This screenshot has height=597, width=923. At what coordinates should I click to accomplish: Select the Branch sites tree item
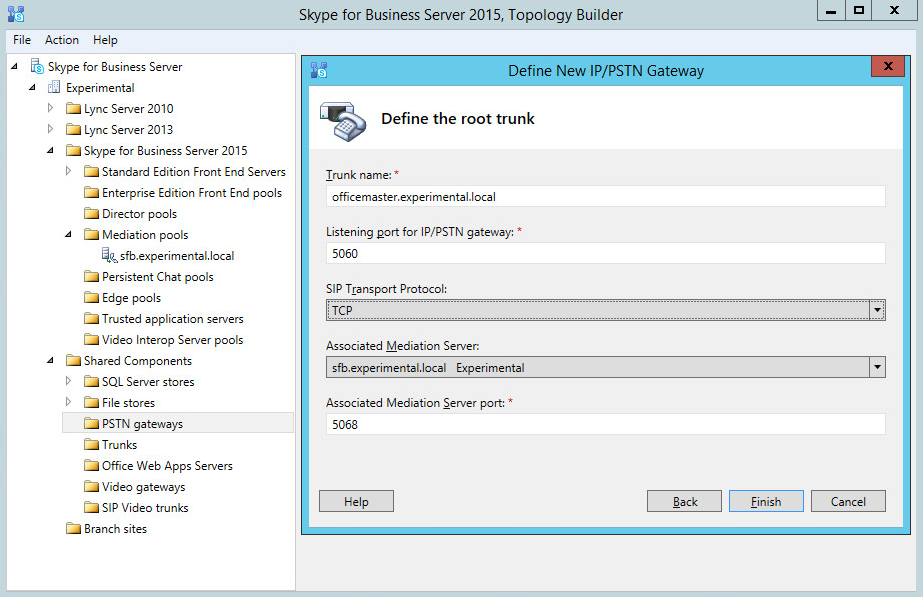tap(115, 529)
